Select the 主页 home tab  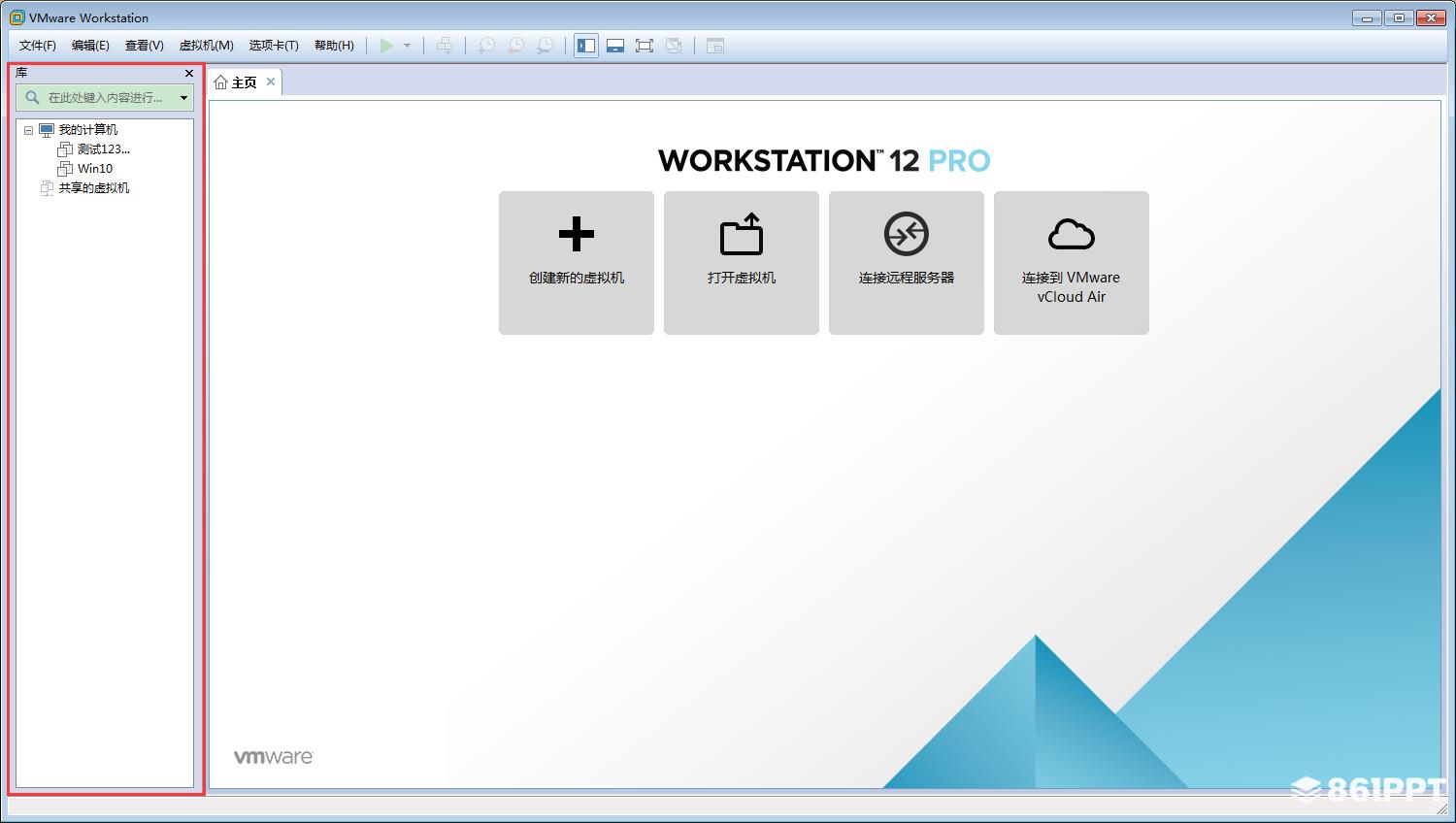245,82
